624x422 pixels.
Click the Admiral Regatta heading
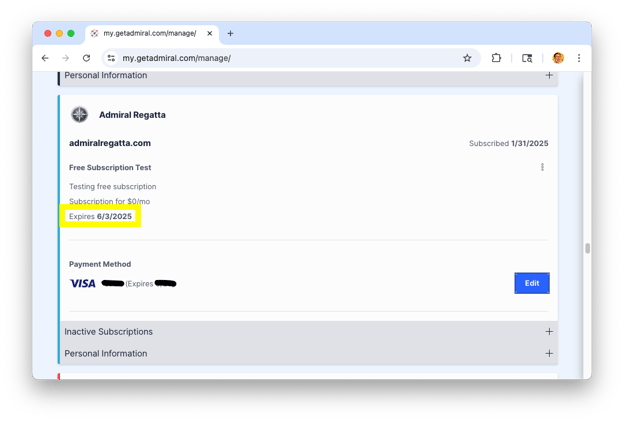point(132,115)
